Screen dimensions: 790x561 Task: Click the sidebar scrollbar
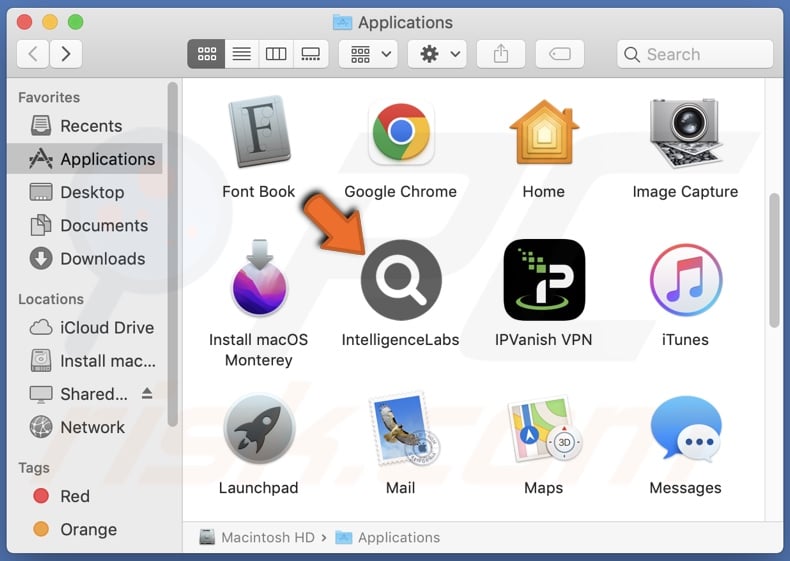pyautogui.click(x=172, y=255)
